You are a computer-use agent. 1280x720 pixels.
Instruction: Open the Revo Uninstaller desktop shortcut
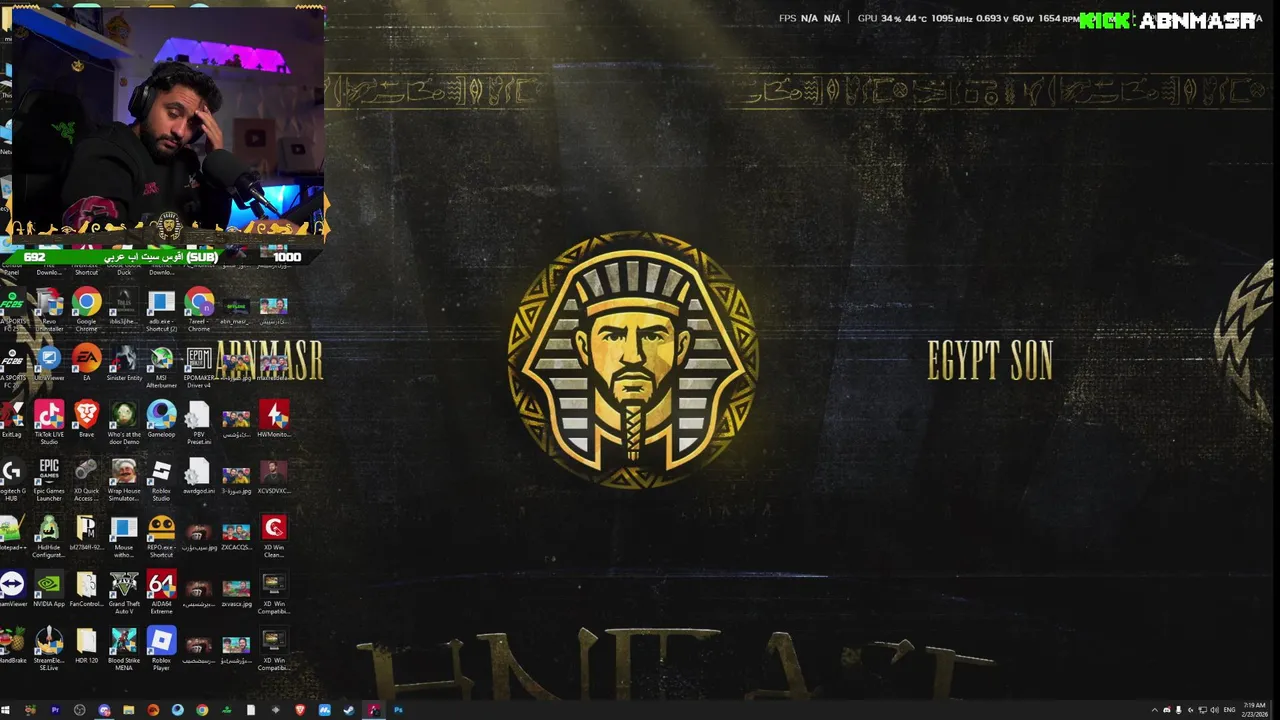pyautogui.click(x=49, y=310)
